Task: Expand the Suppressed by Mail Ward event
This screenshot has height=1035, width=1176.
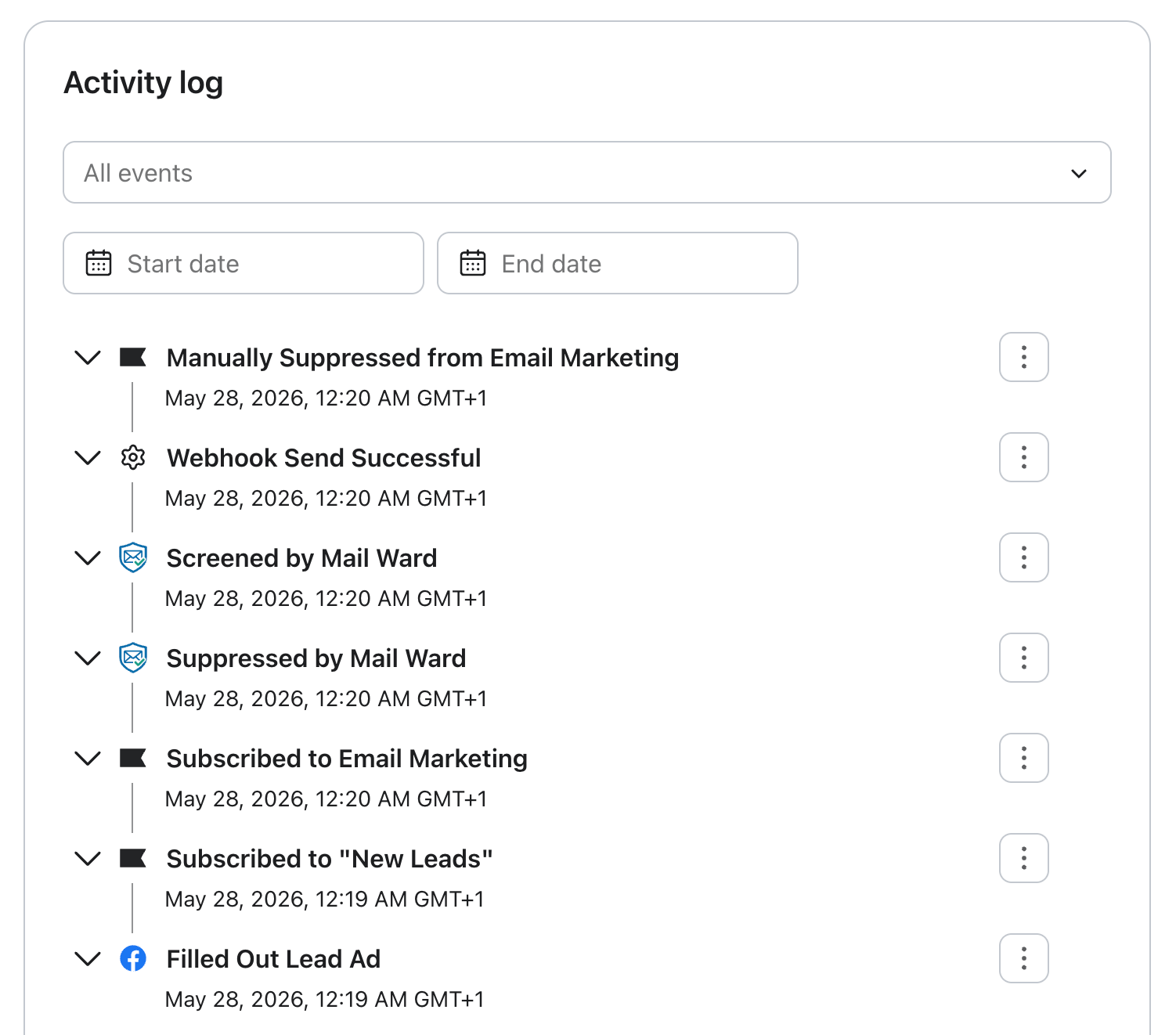Action: (88, 658)
